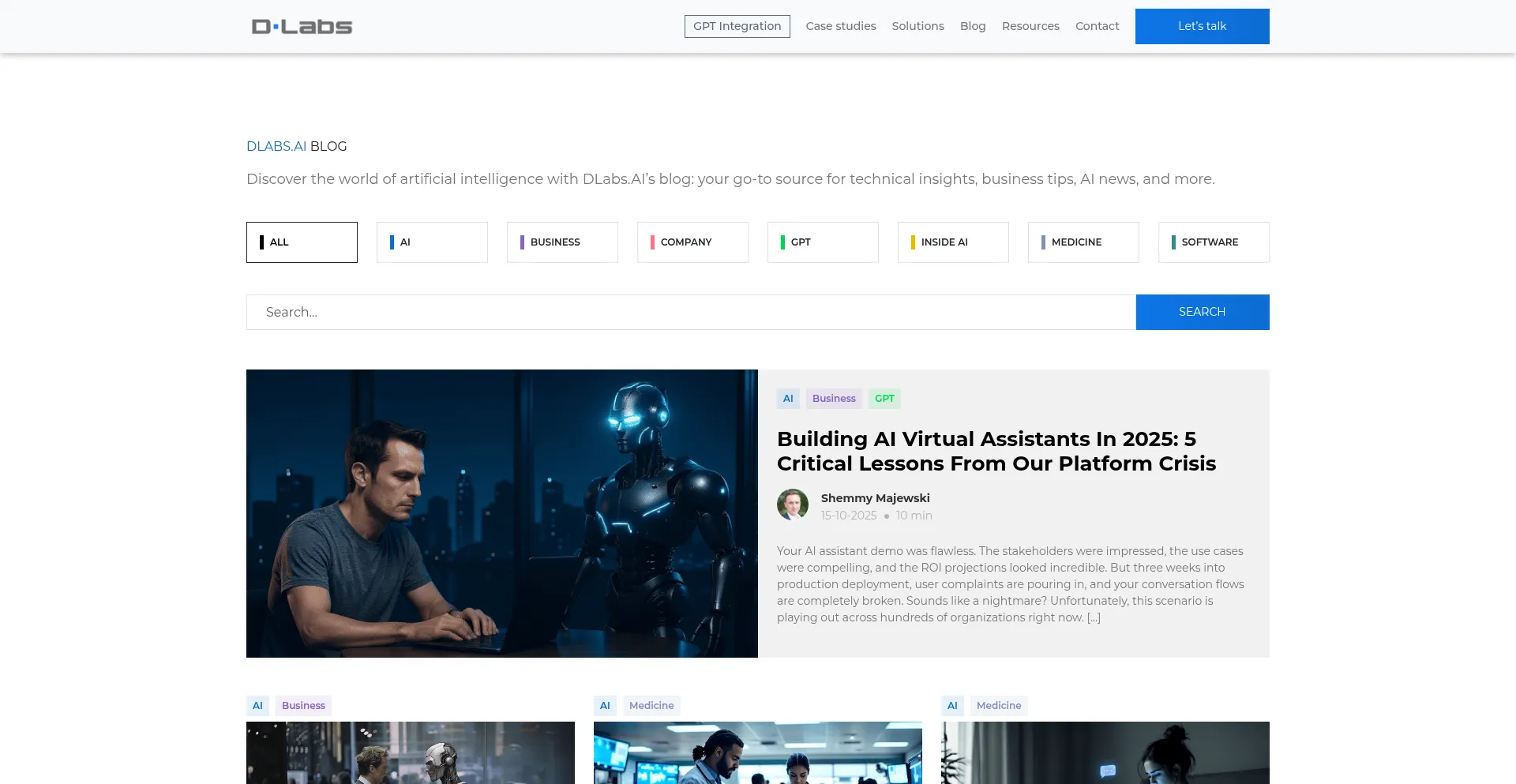Open the featured robot article image
This screenshot has width=1516, height=784.
[502, 513]
